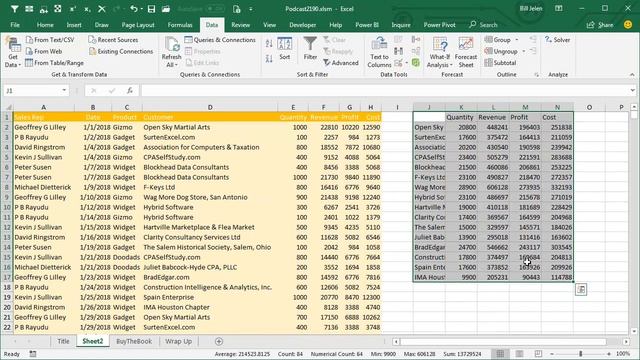Click Insert Function fx button
640x360 pixels.
tap(130, 90)
